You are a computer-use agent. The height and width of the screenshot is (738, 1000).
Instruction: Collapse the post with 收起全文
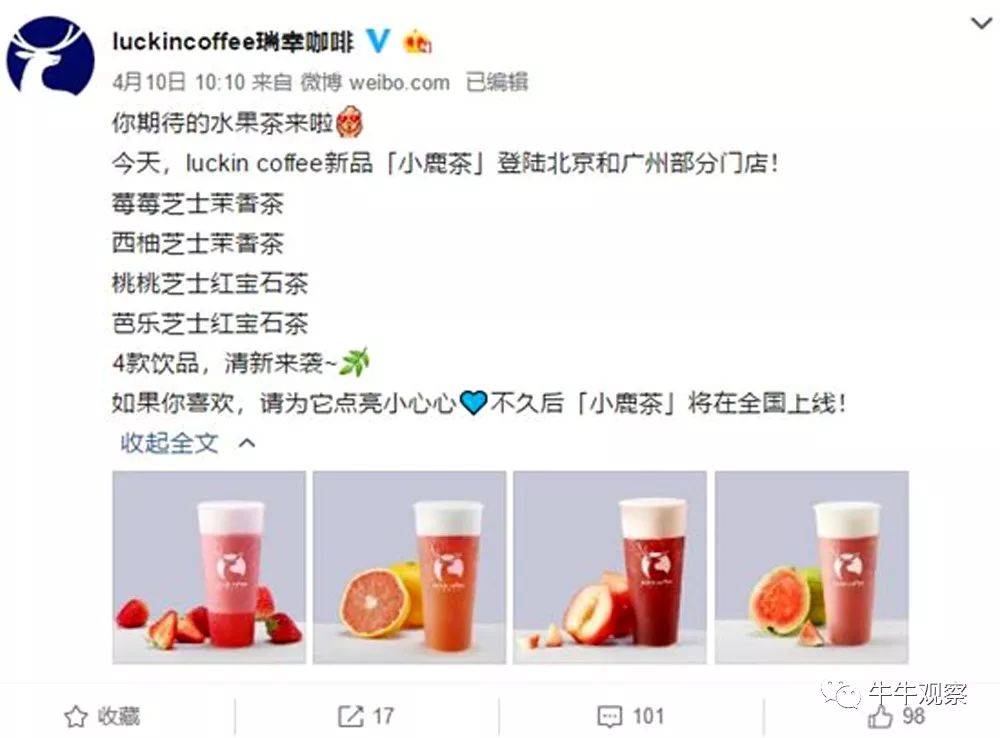point(169,443)
